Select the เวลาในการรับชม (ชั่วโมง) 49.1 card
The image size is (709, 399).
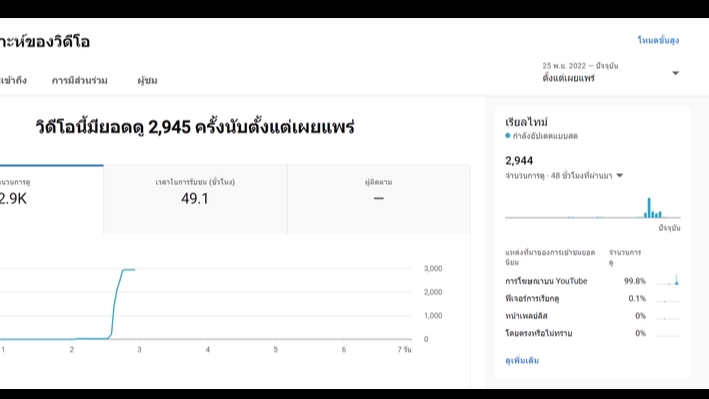click(x=195, y=199)
